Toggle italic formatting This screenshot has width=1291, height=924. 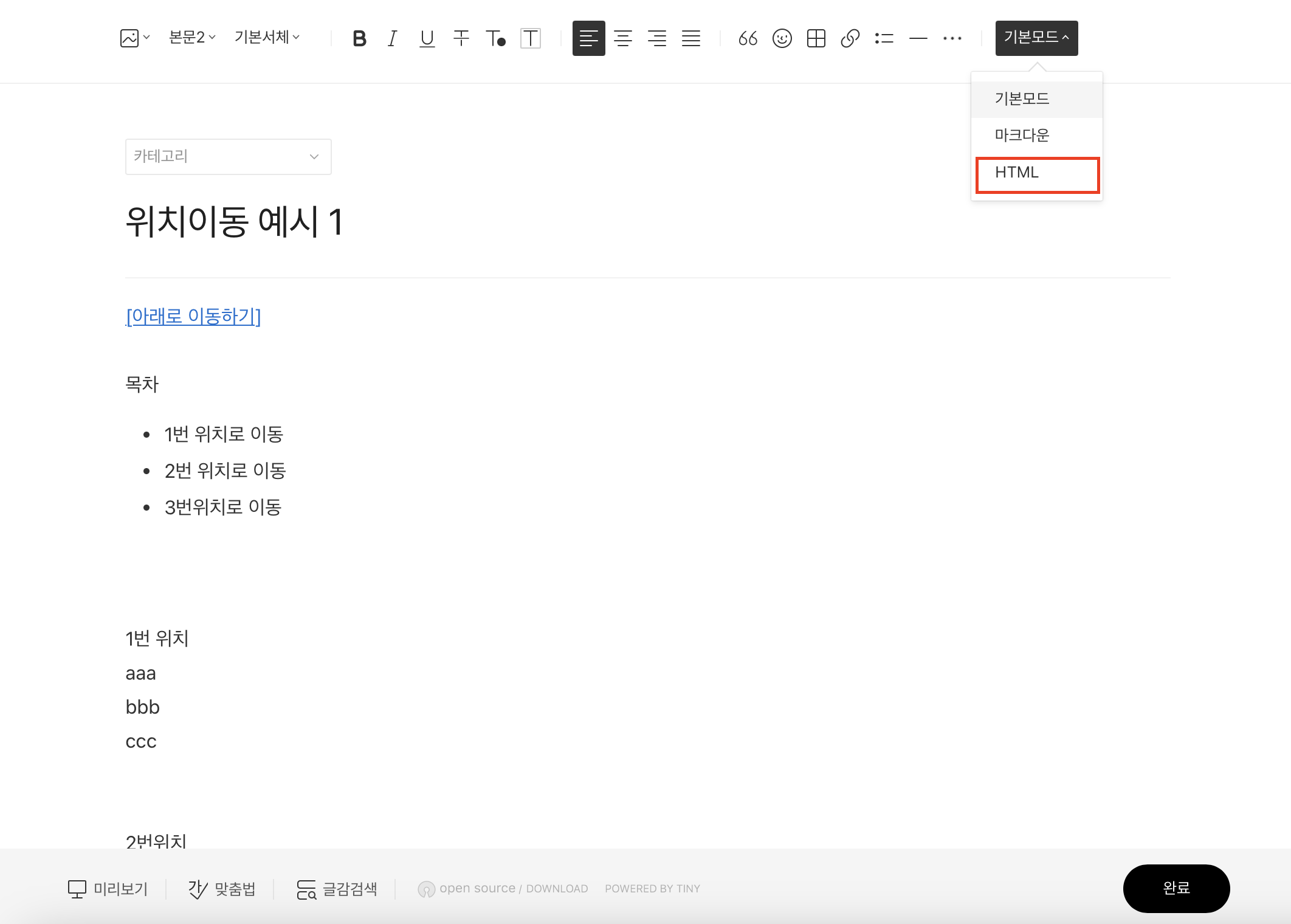tap(393, 38)
